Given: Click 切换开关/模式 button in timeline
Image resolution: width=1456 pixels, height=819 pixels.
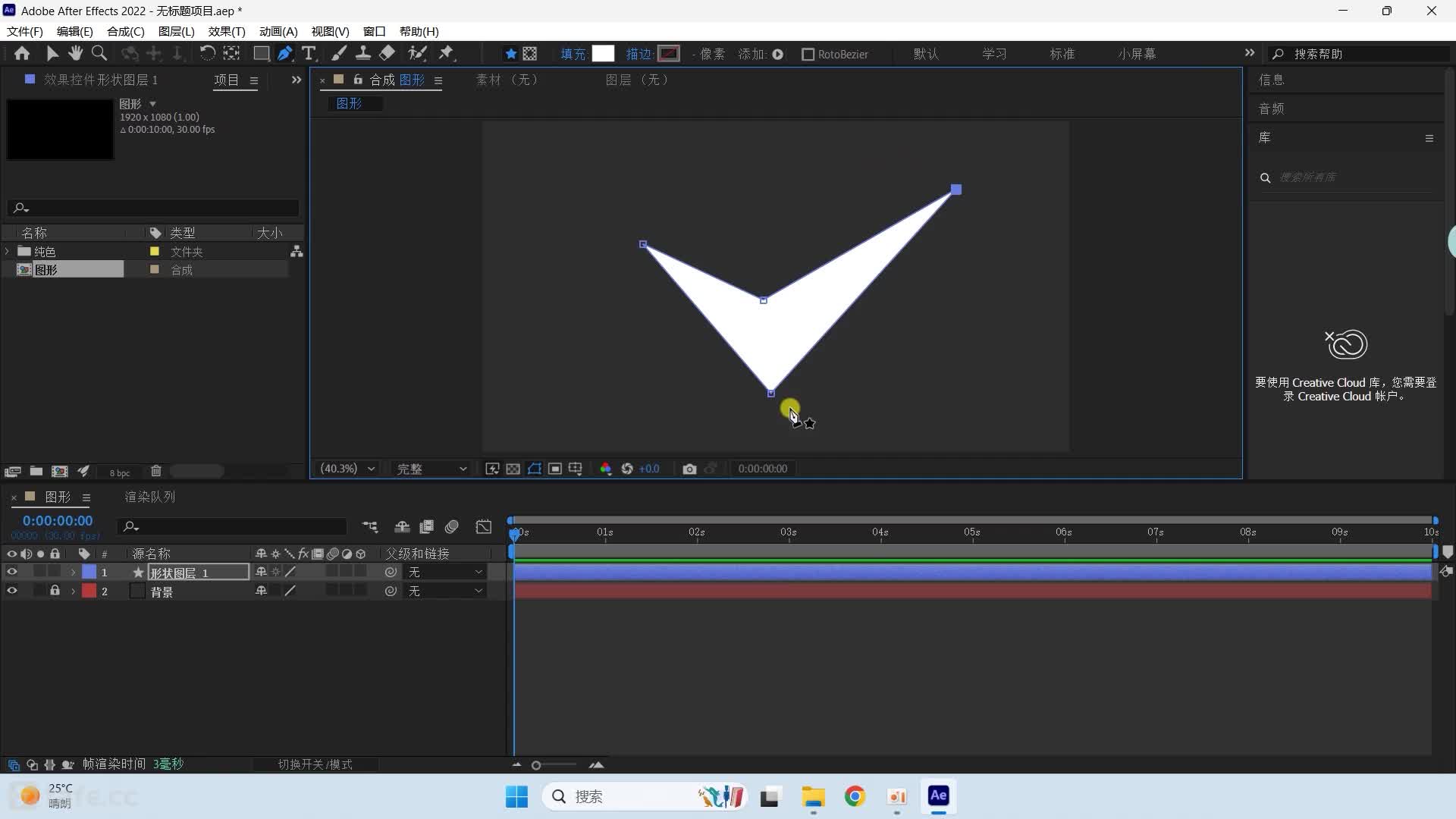Looking at the screenshot, I should (x=315, y=764).
